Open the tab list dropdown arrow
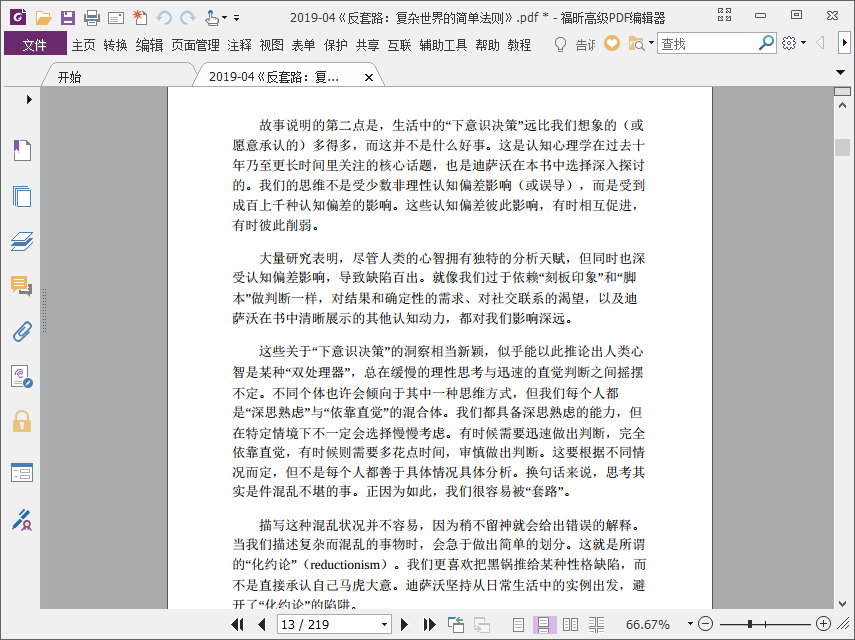855x640 pixels. point(841,72)
